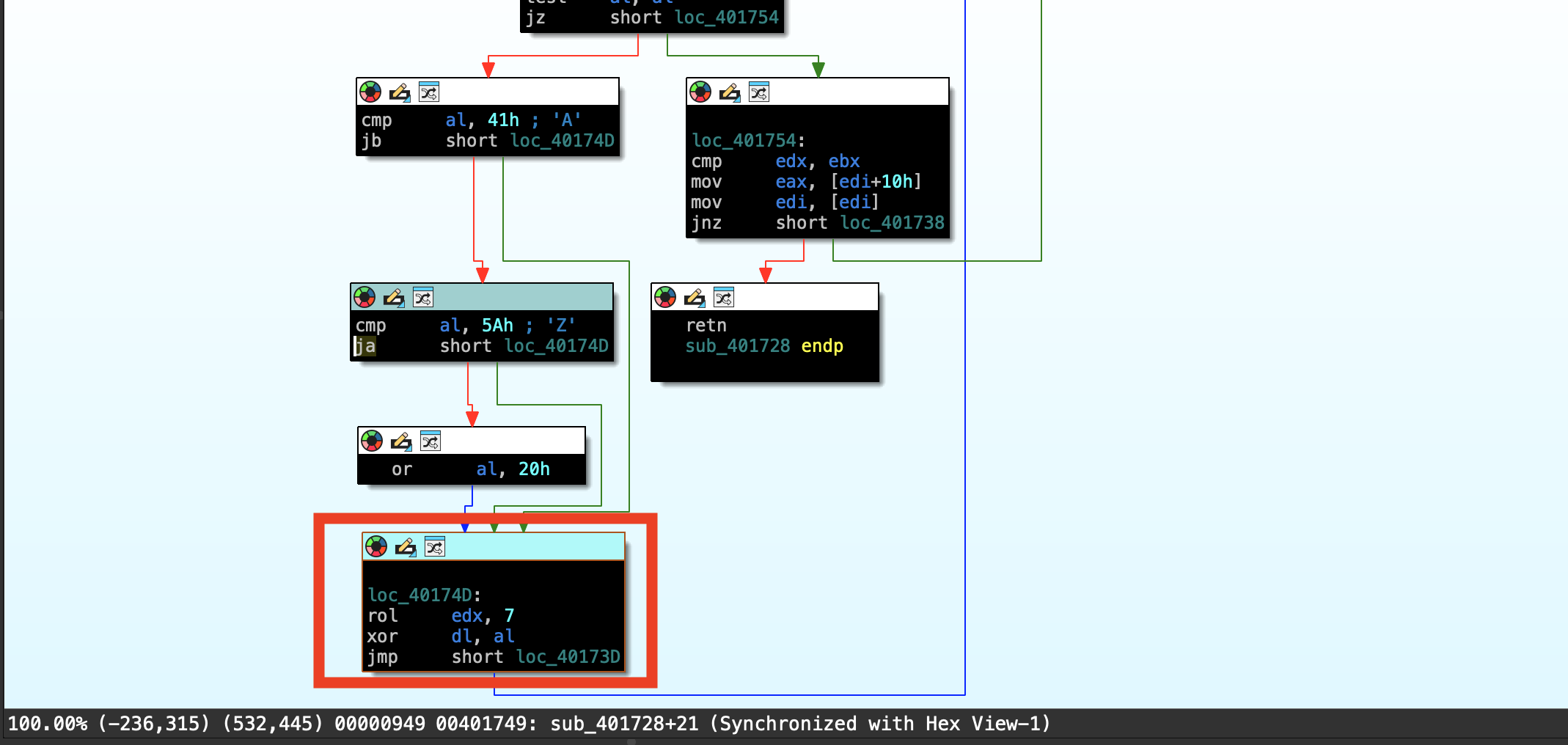1568x745 pixels.
Task: Click the loc_40173D jump target
Action: point(568,657)
